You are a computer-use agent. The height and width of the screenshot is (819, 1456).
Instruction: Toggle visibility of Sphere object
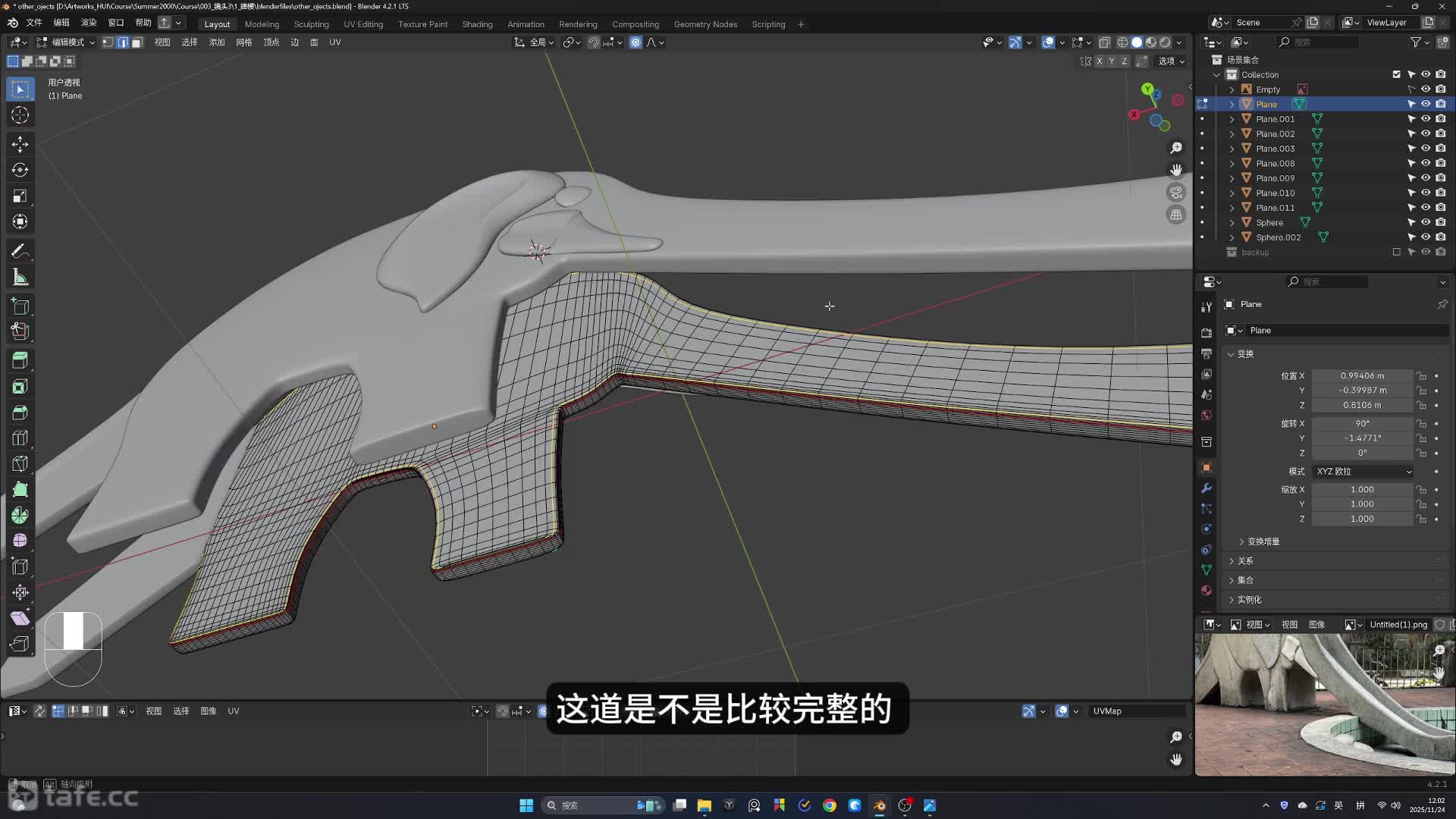click(x=1426, y=222)
